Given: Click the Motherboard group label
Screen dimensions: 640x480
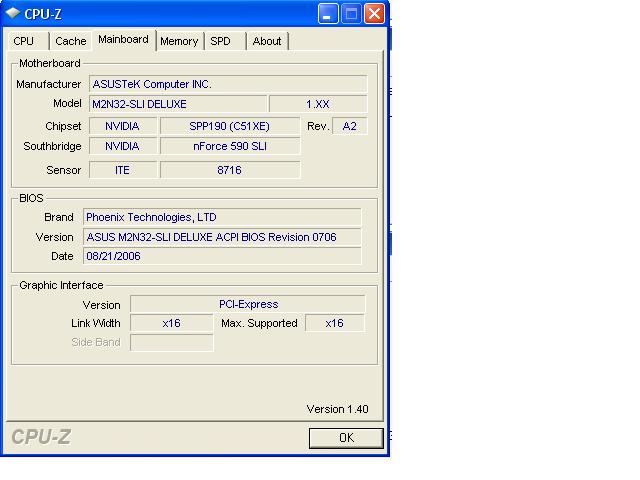Looking at the screenshot, I should [x=50, y=63].
